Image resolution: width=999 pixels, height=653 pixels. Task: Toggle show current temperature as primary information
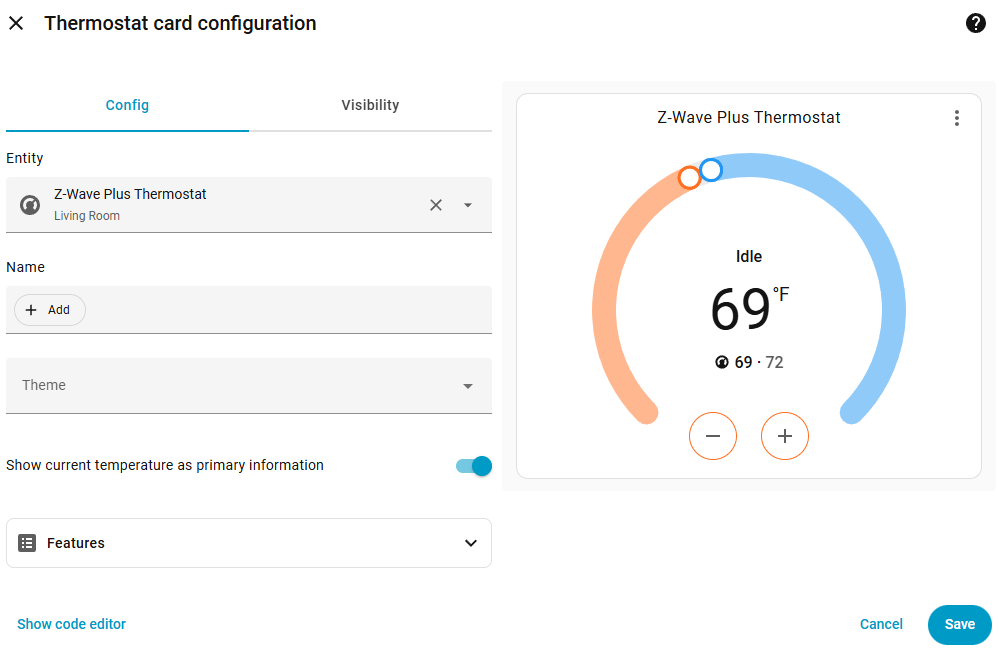pos(474,466)
